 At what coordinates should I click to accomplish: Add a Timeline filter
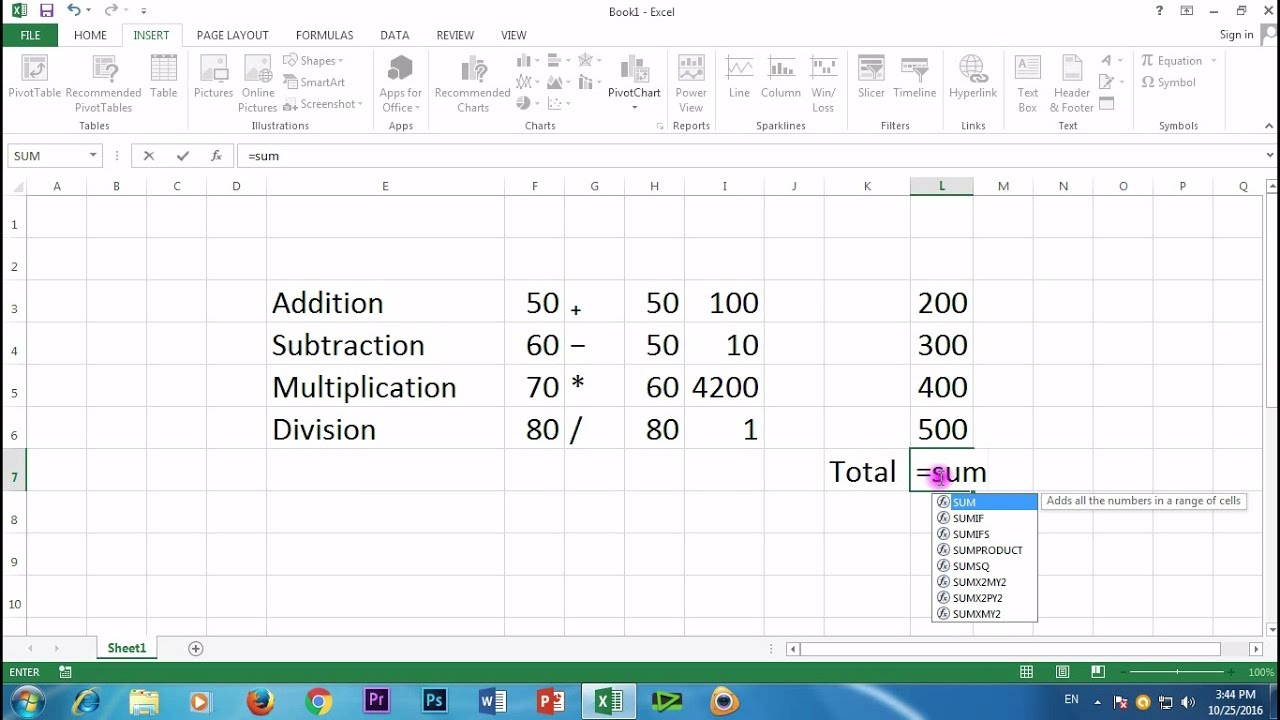[x=914, y=78]
